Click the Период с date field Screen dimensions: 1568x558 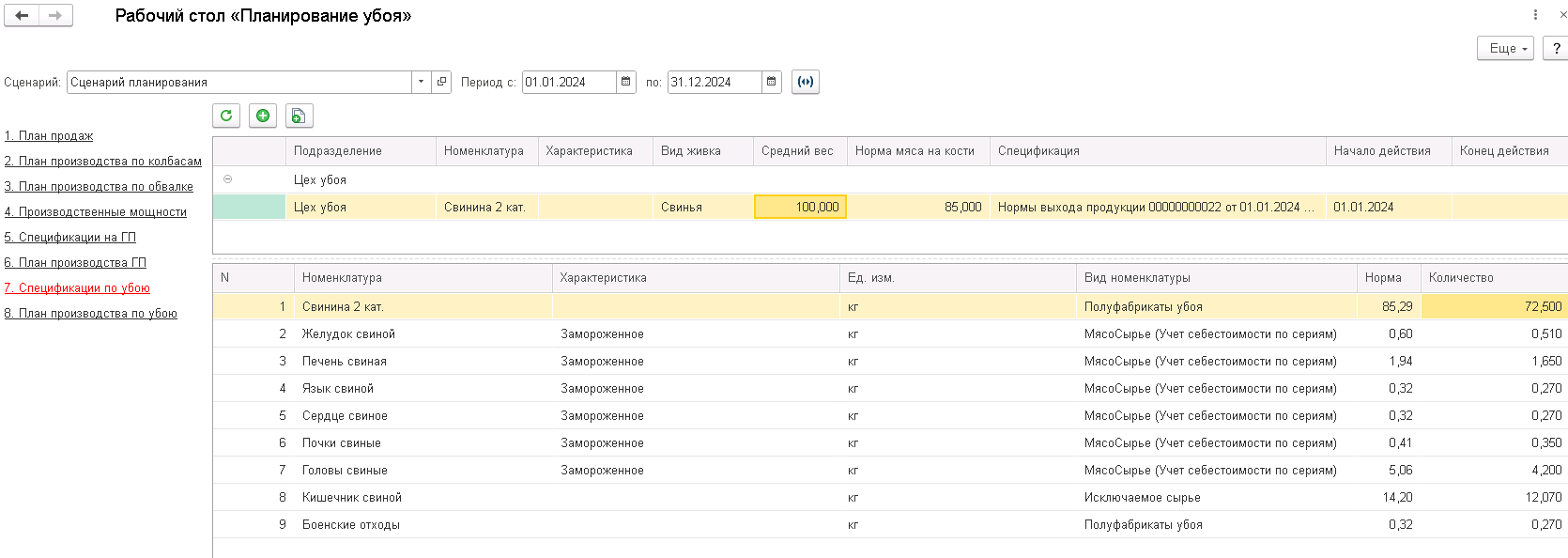568,82
